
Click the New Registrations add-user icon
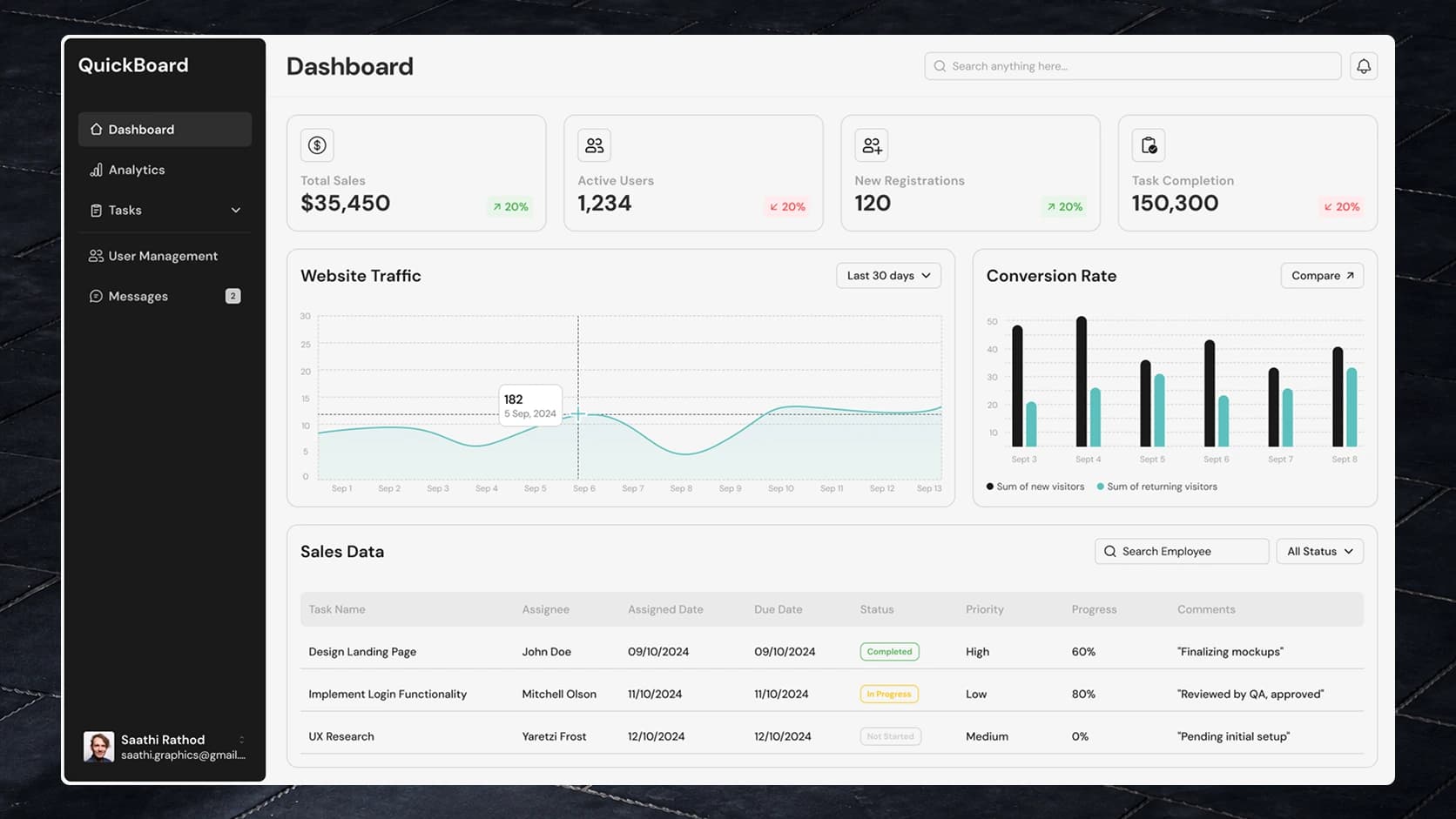[871, 145]
